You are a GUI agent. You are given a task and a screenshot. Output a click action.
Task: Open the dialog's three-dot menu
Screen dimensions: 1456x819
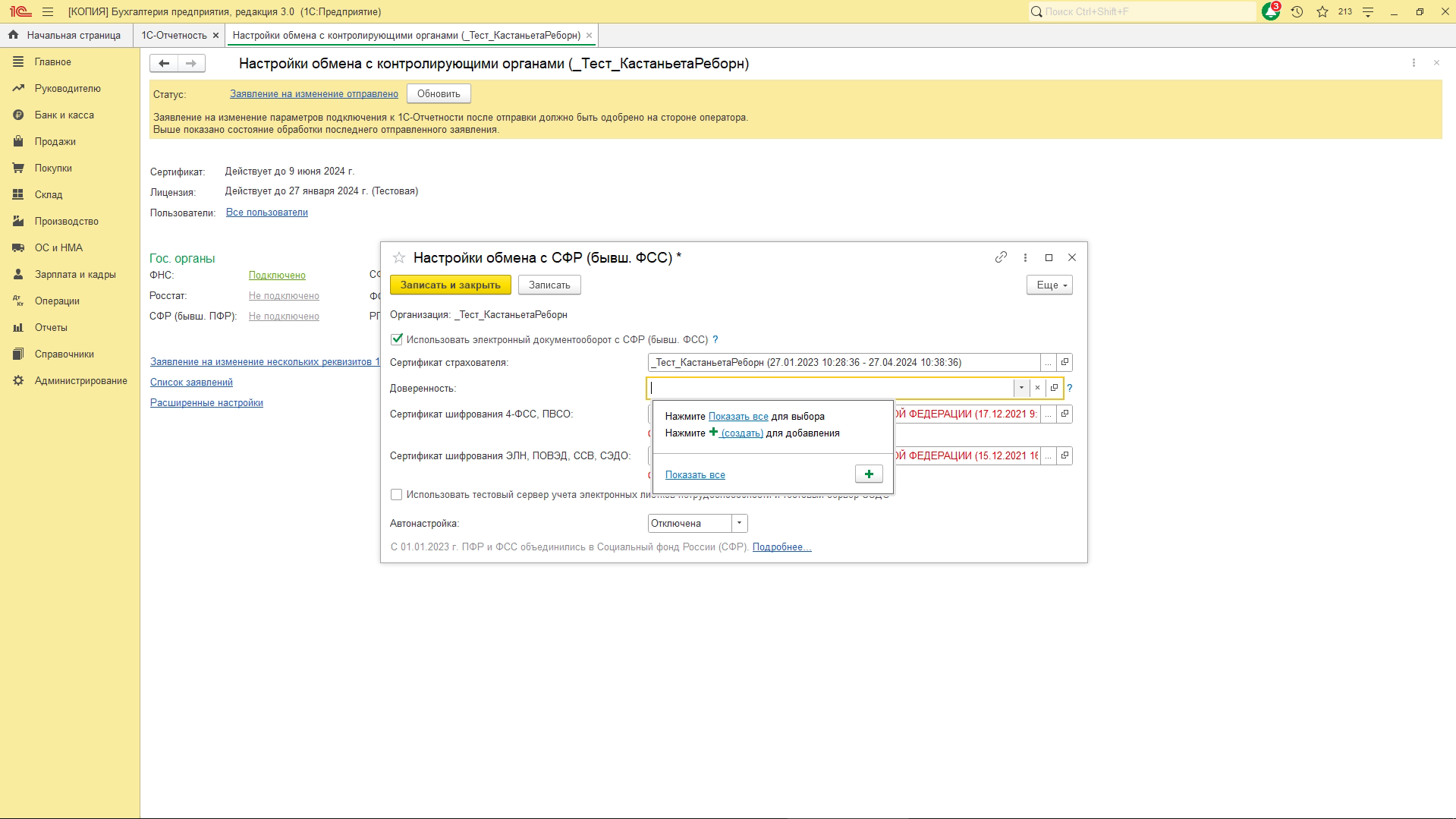pos(1025,257)
